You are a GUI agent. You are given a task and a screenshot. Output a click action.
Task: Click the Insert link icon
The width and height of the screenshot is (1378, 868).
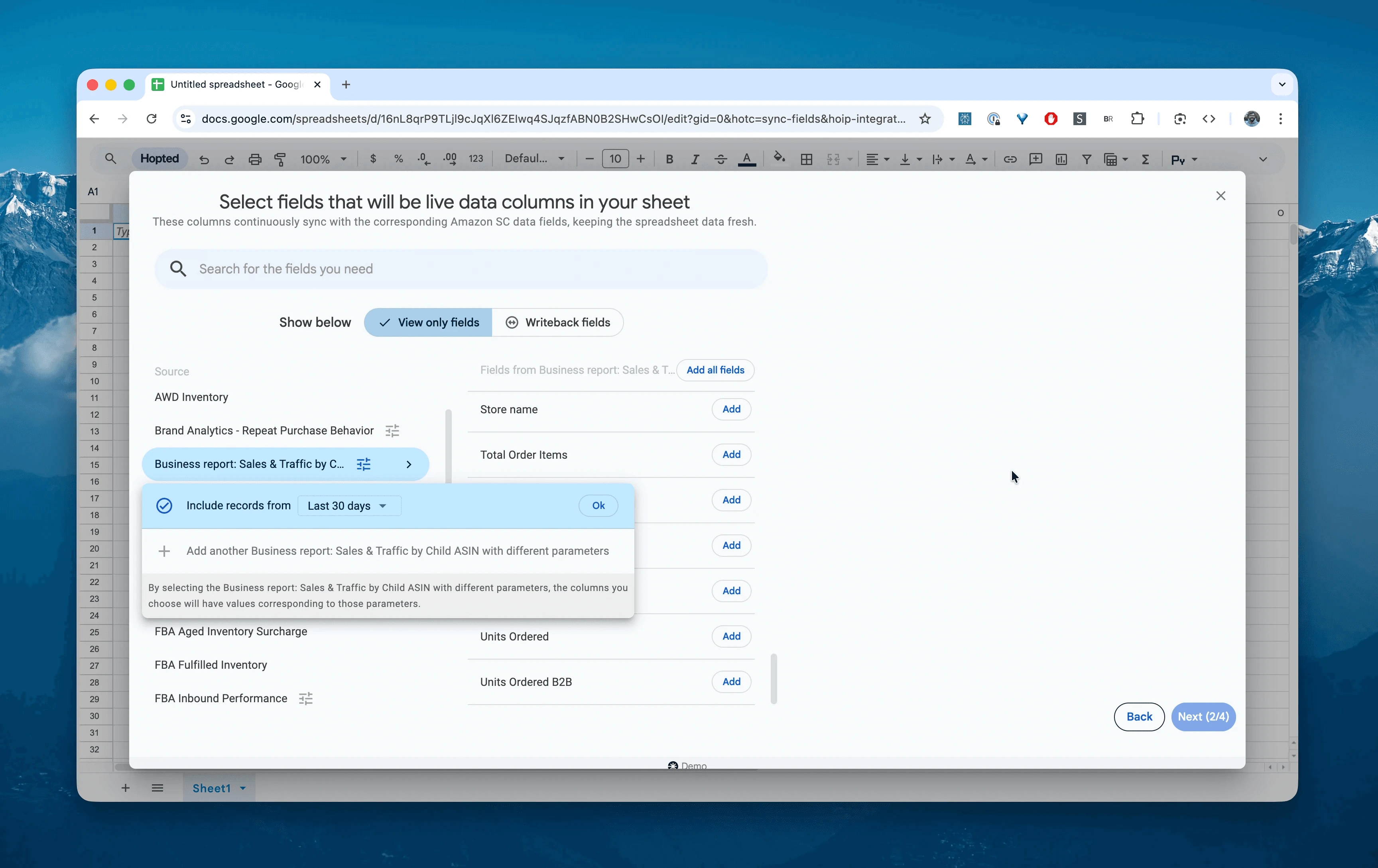pyautogui.click(x=1010, y=159)
